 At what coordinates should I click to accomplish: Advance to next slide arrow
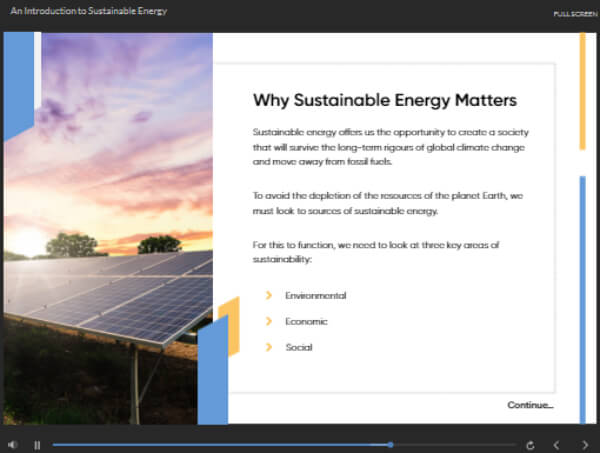tap(585, 445)
